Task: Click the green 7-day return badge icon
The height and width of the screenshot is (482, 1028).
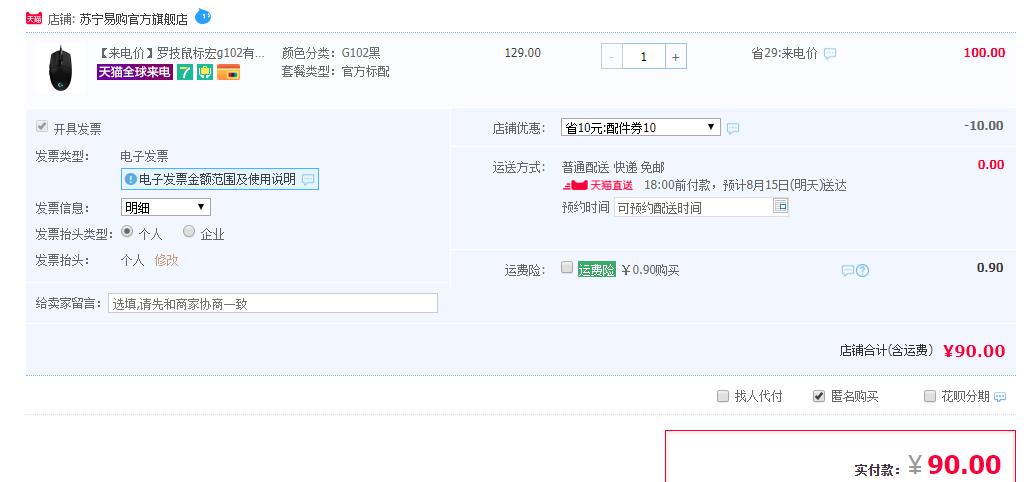Action: [x=185, y=72]
